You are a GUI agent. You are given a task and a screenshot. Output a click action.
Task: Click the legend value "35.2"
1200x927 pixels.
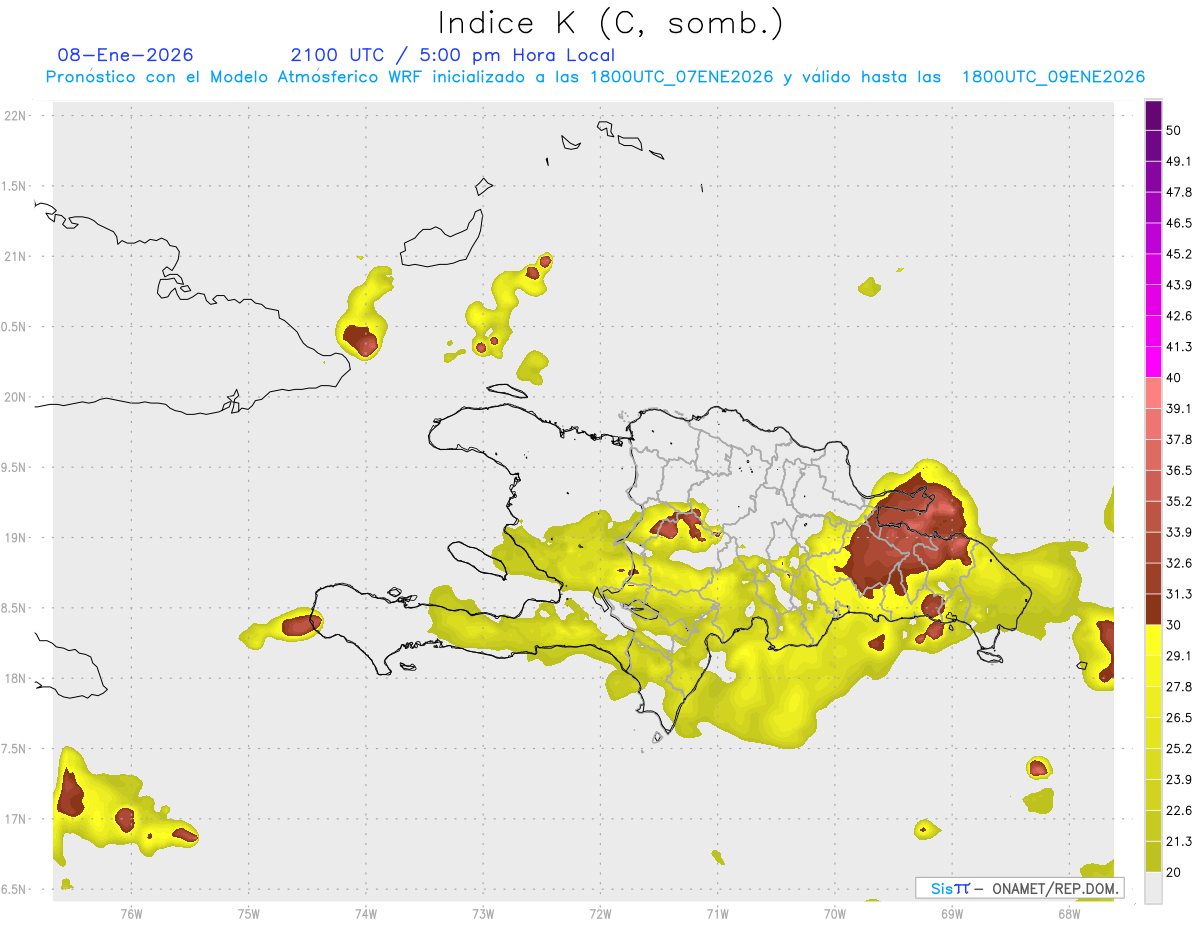(1179, 501)
